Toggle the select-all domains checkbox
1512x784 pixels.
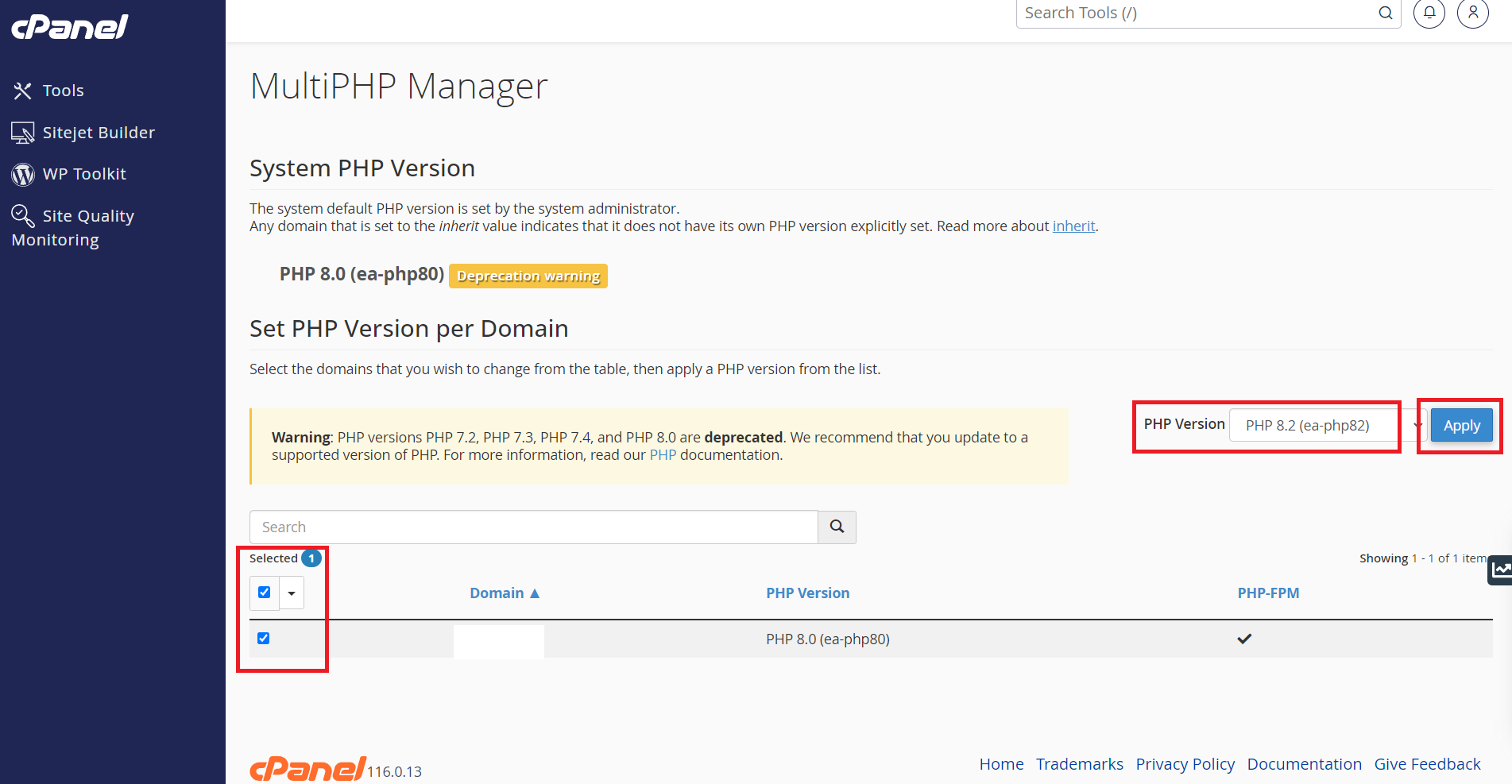coord(265,593)
